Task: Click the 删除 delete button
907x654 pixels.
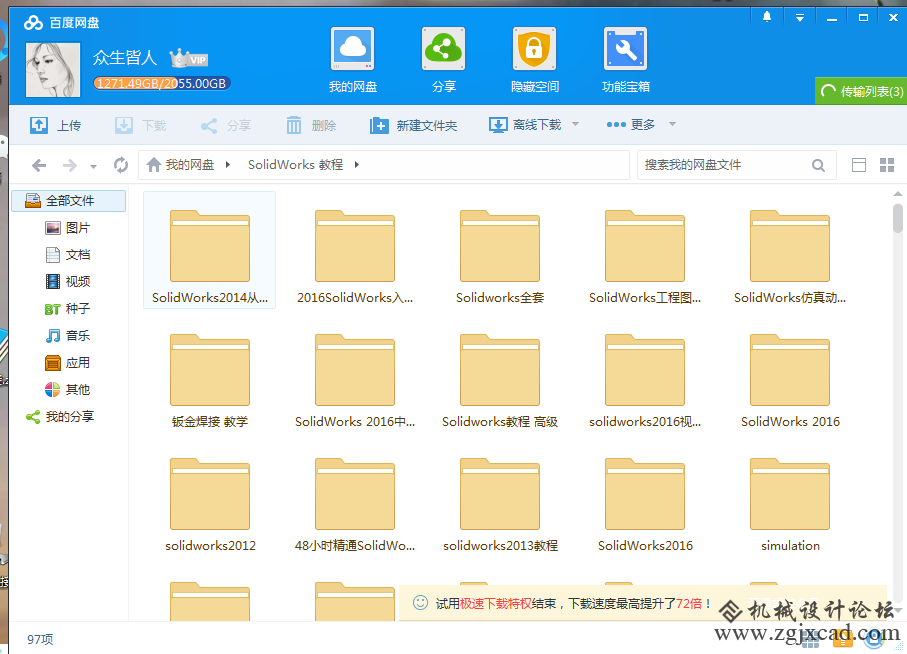Action: tap(311, 125)
